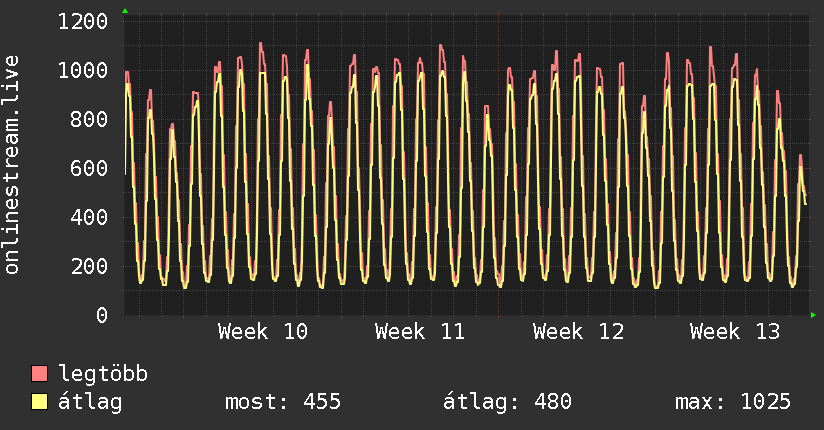Click the Week 11 axis label
This screenshot has width=824, height=430.
tap(420, 332)
